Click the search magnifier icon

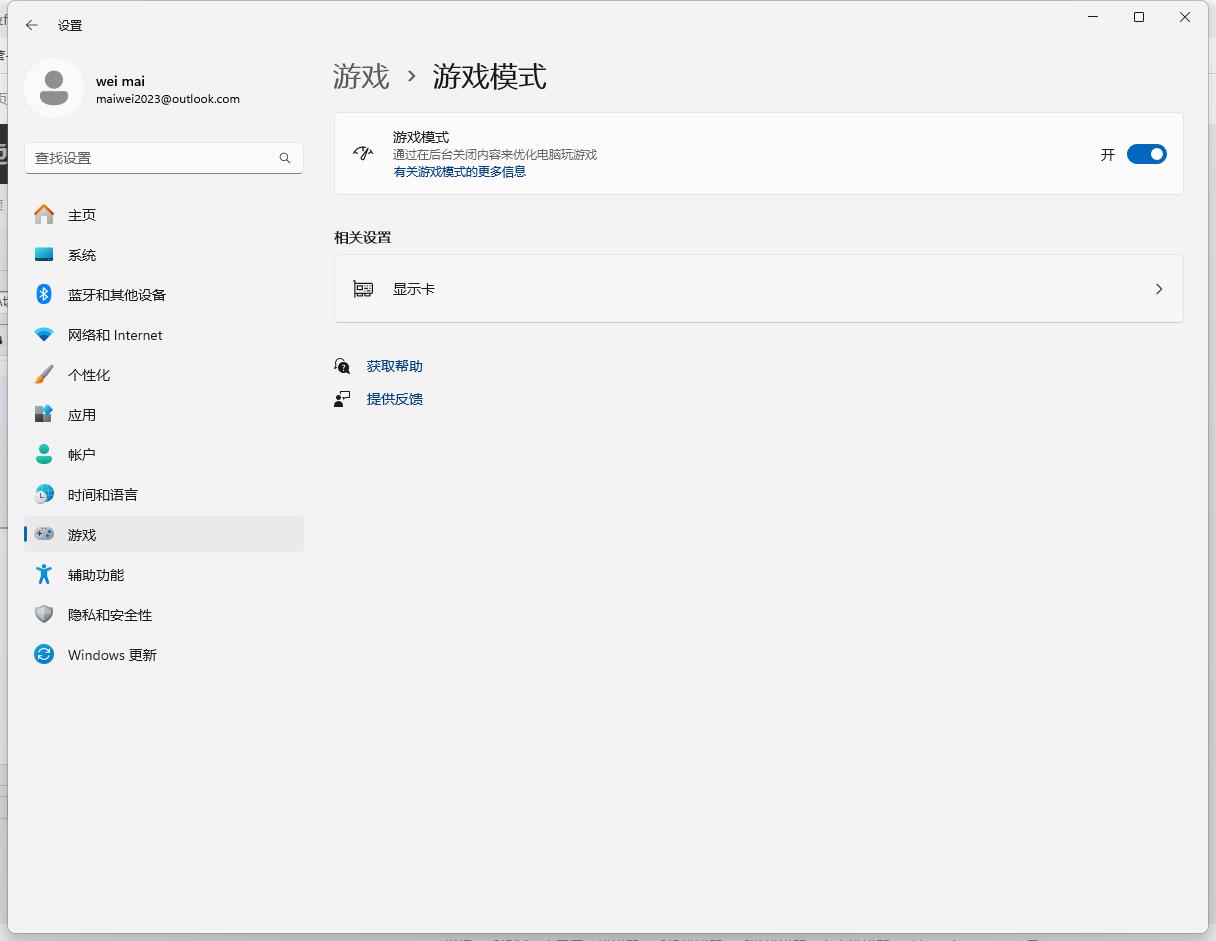click(285, 158)
